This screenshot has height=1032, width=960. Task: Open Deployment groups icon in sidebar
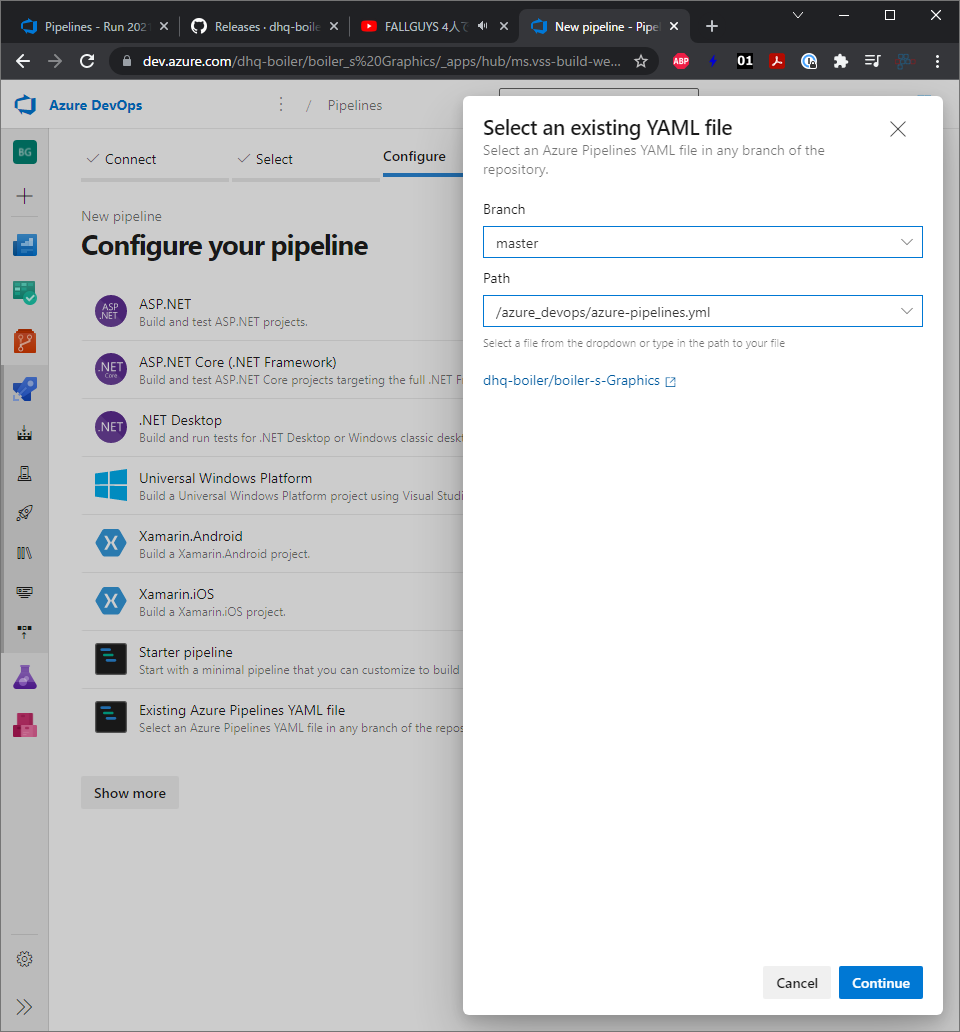(x=24, y=632)
